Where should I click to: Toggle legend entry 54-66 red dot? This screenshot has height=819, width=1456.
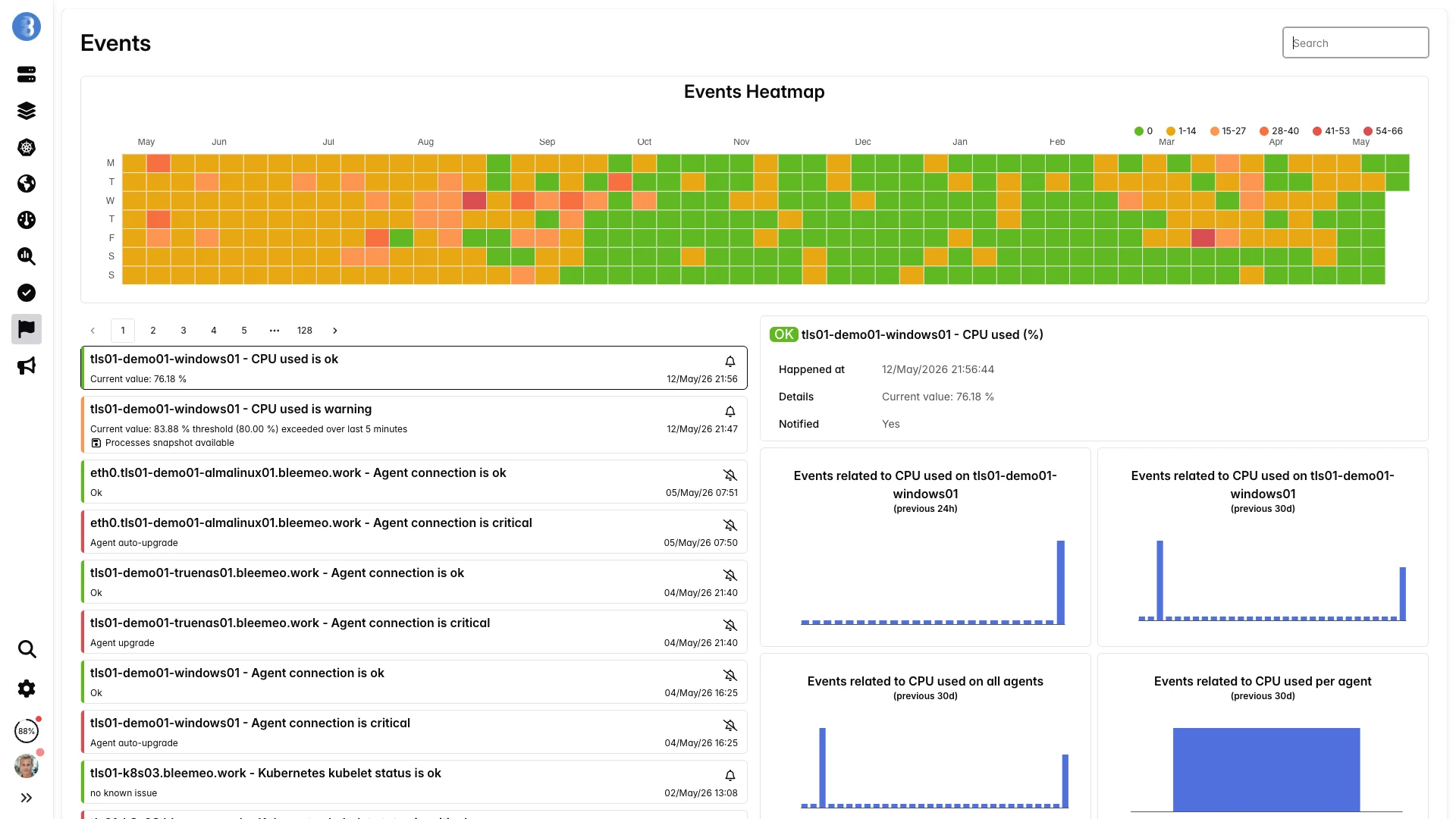point(1367,131)
